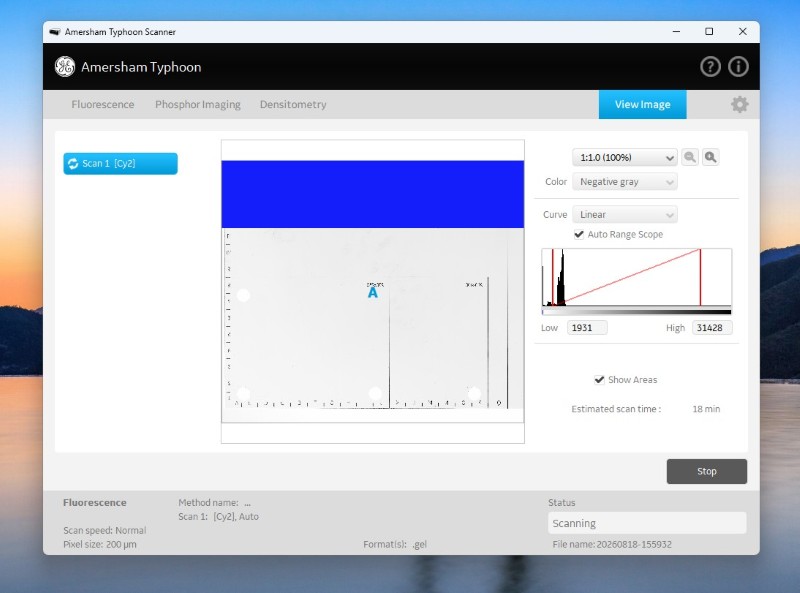Click the high red marker on histogram
Image resolution: width=800 pixels, height=593 pixels.
(x=700, y=277)
